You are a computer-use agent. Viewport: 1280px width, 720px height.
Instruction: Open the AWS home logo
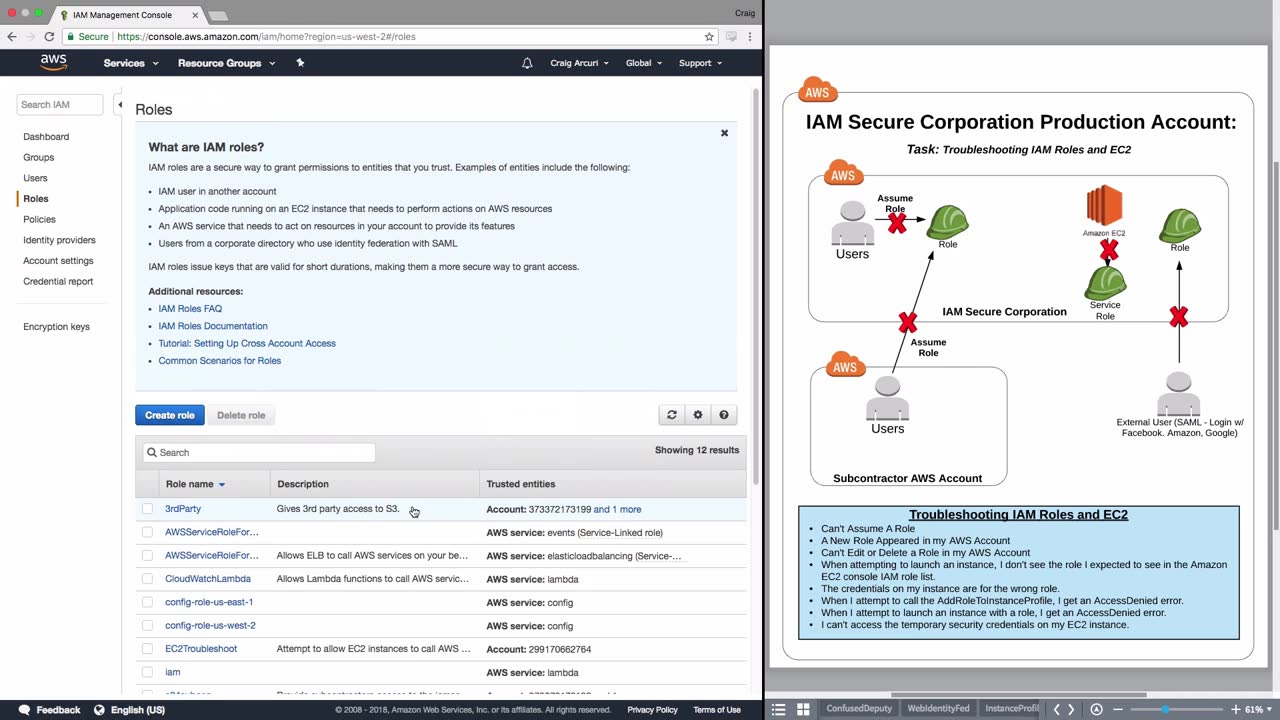[x=54, y=62]
